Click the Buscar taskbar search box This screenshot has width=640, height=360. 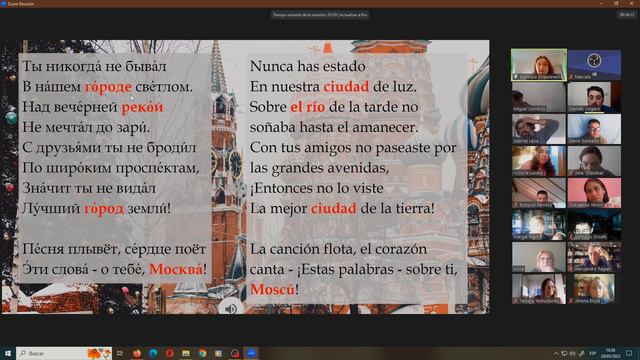(x=64, y=353)
